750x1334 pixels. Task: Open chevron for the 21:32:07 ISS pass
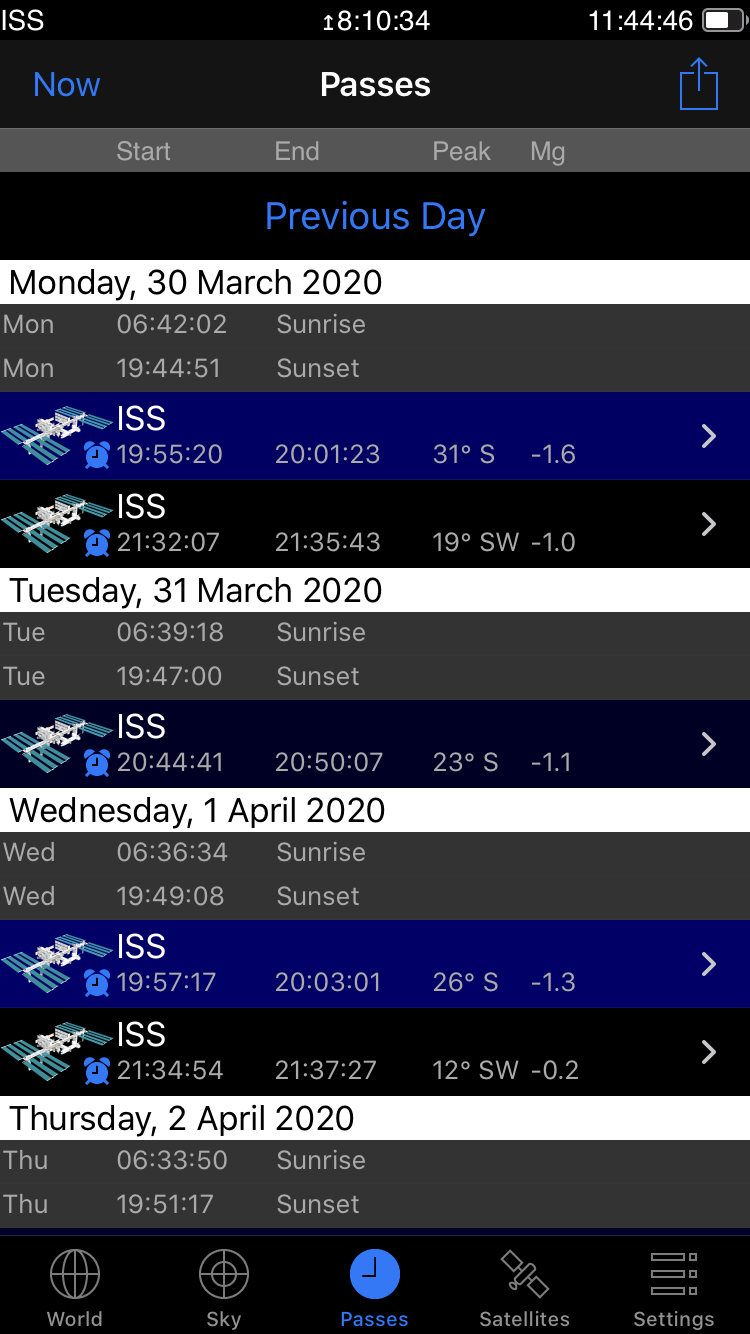pos(709,524)
